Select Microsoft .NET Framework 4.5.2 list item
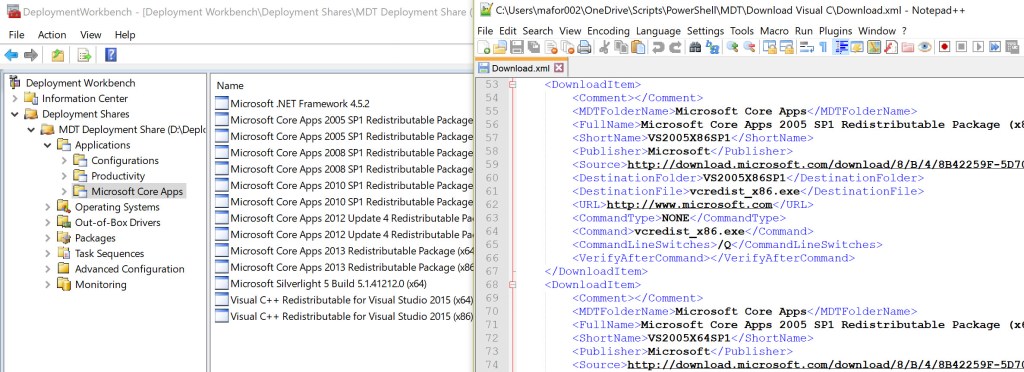1024x372 pixels. click(x=300, y=103)
